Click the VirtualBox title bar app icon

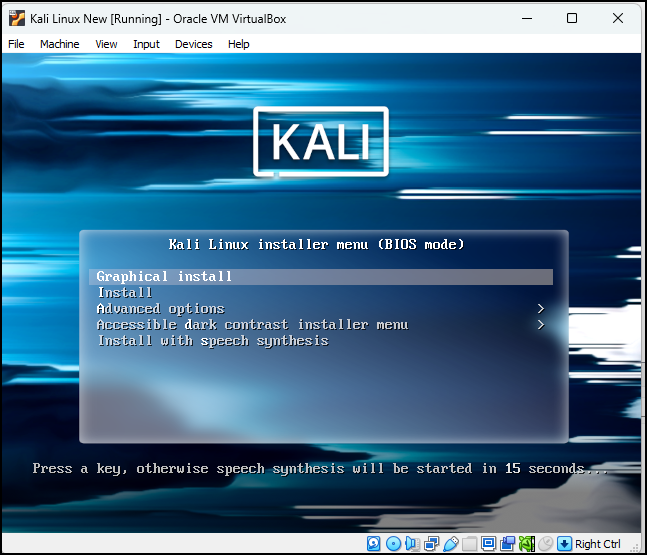click(x=17, y=19)
